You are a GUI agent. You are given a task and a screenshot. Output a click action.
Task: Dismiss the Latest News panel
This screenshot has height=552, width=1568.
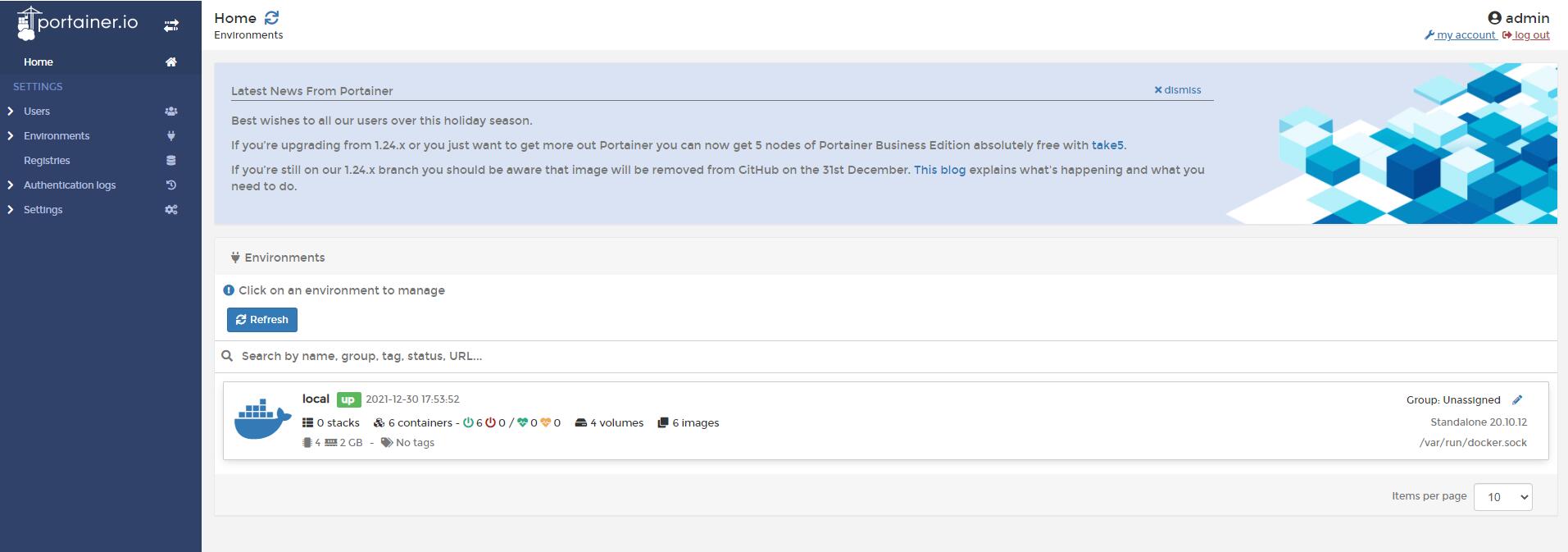(x=1178, y=90)
